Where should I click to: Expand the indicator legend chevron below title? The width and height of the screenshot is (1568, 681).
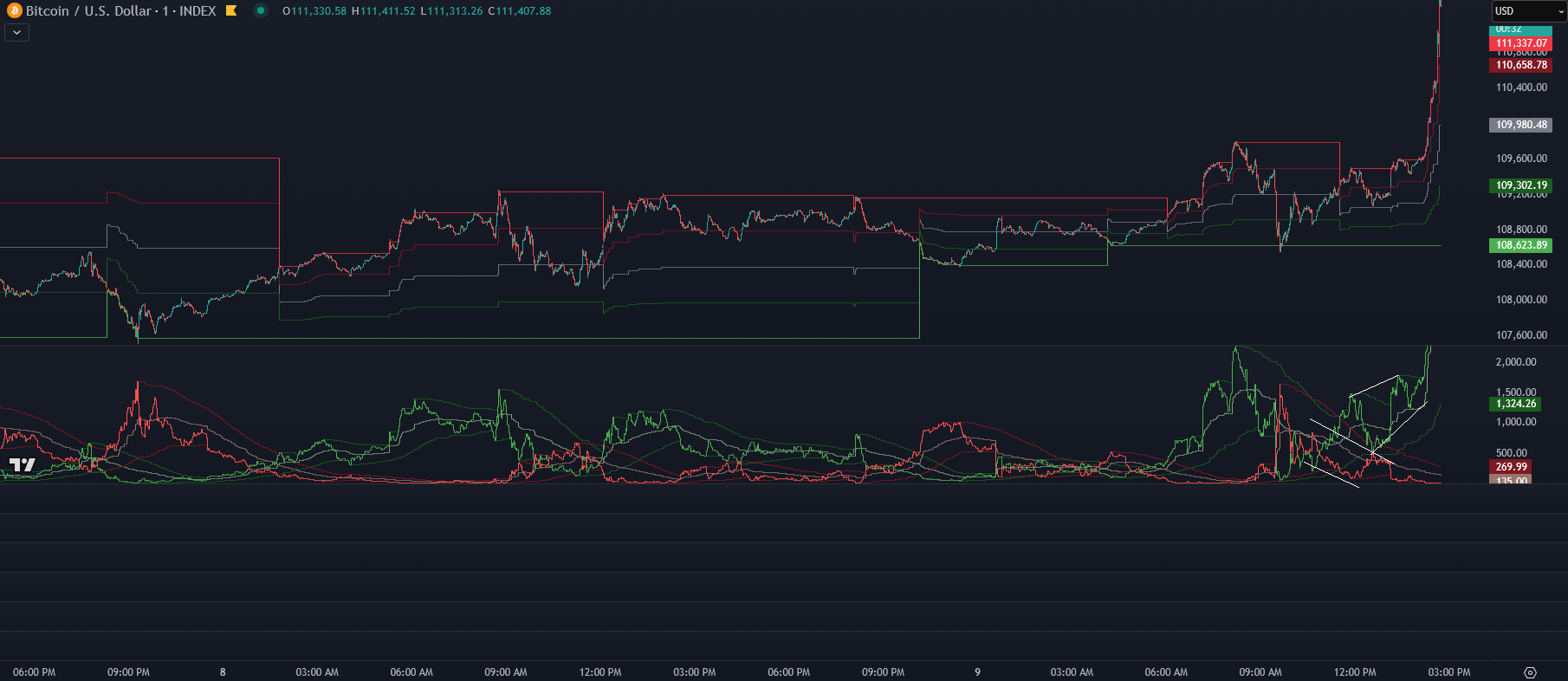point(16,33)
